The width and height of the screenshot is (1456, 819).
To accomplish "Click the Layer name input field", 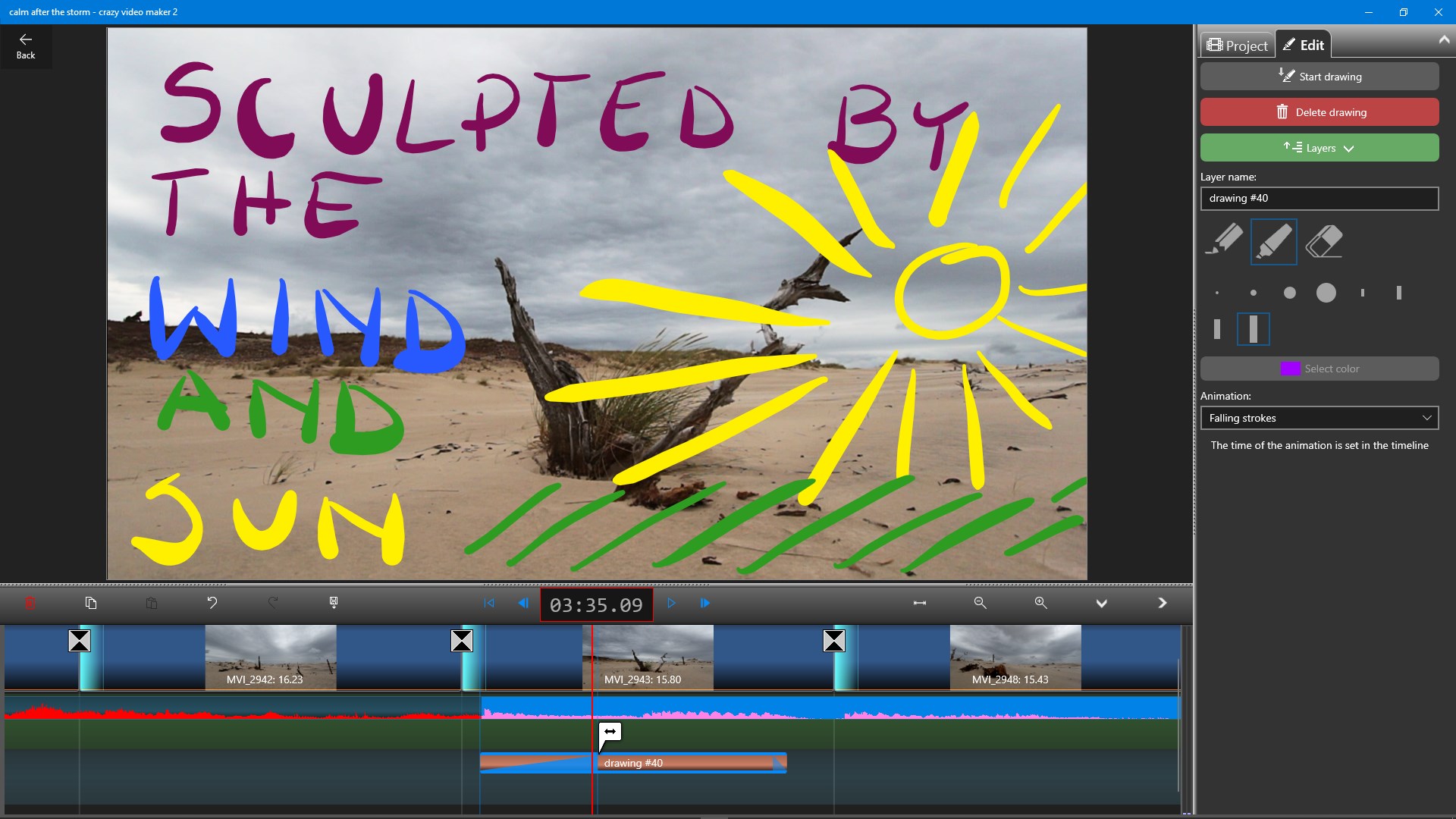I will click(1319, 199).
